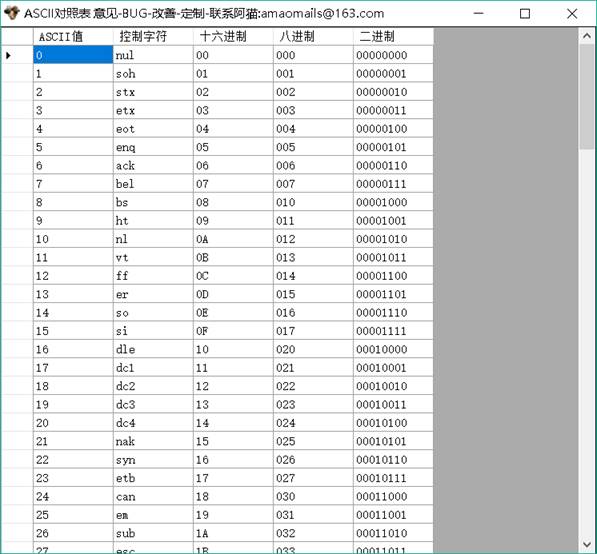This screenshot has height=554, width=597.
Task: Select the dle control character cell
Action: 153,349
